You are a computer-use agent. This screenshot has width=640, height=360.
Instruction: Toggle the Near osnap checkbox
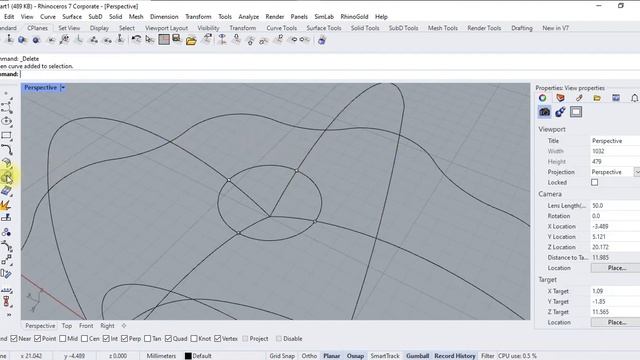pos(14,339)
